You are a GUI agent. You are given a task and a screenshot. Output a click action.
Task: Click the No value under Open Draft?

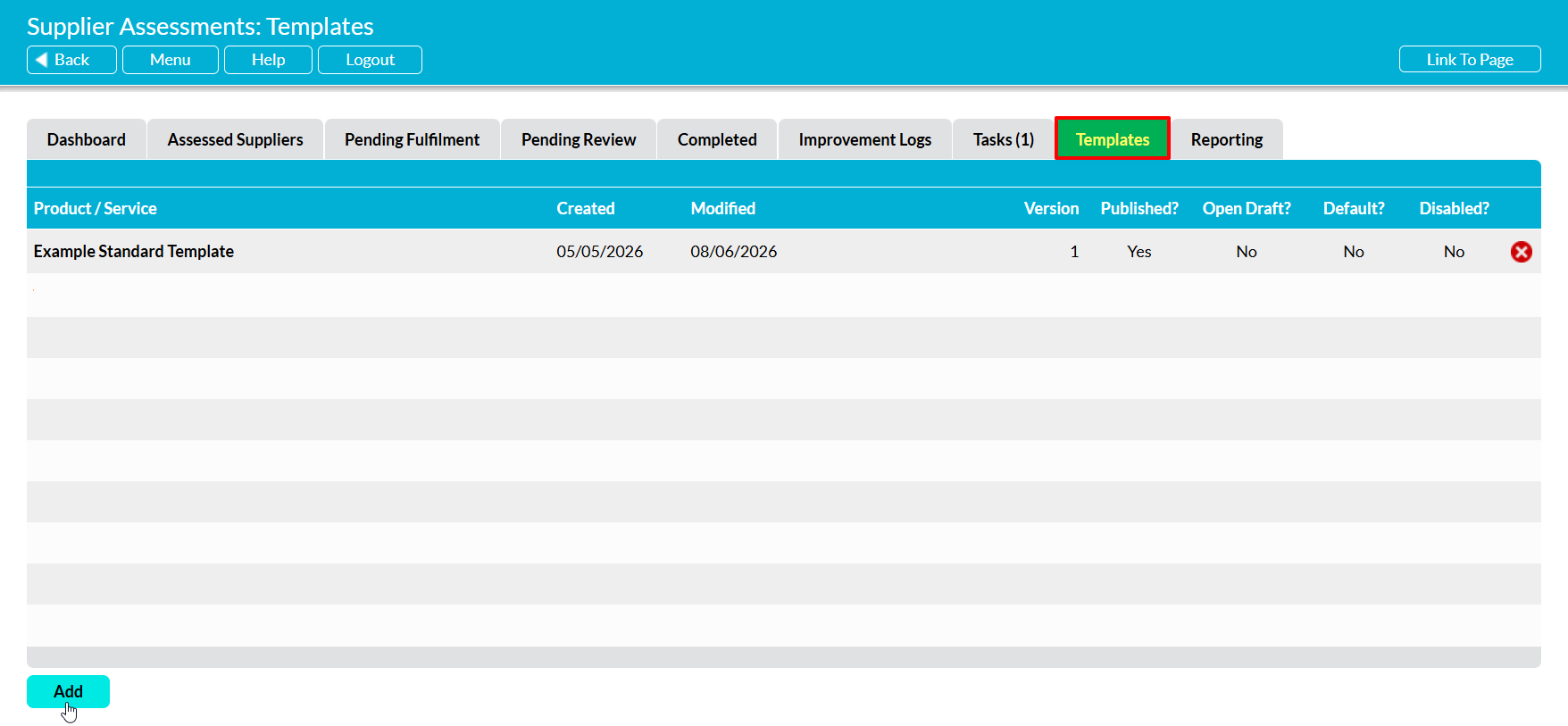1247,252
